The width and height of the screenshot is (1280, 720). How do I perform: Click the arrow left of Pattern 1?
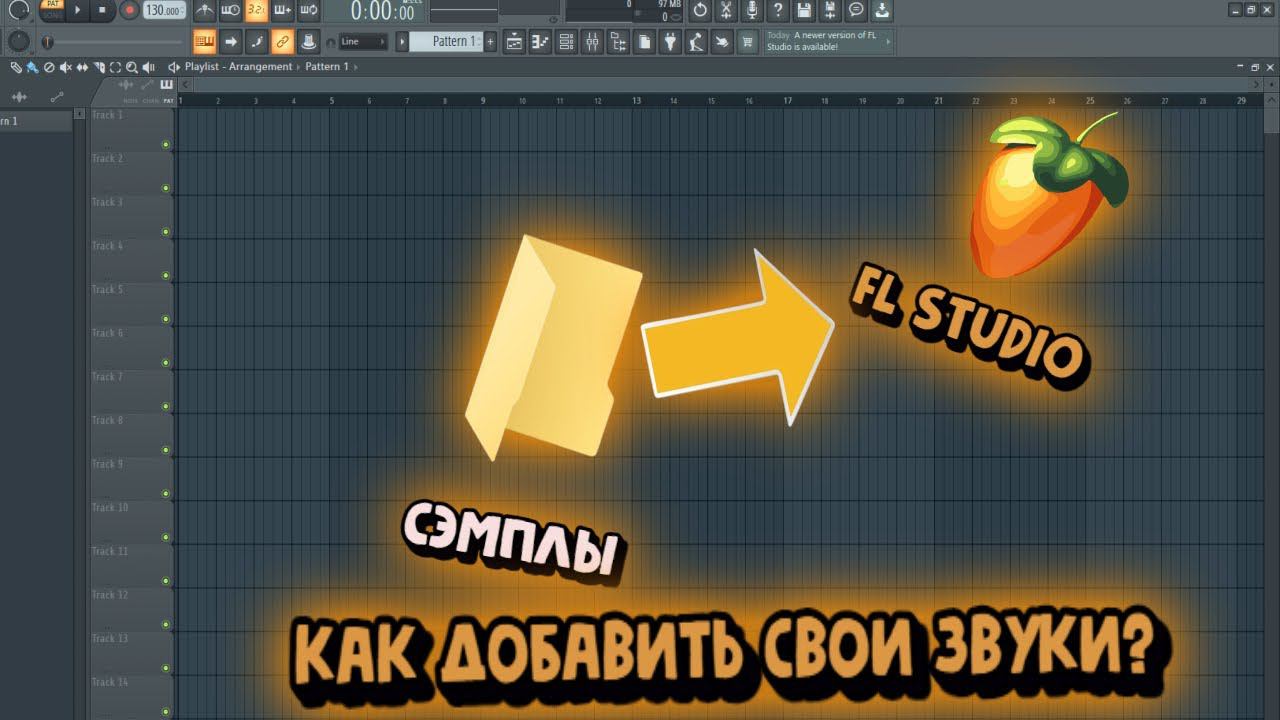(x=402, y=41)
